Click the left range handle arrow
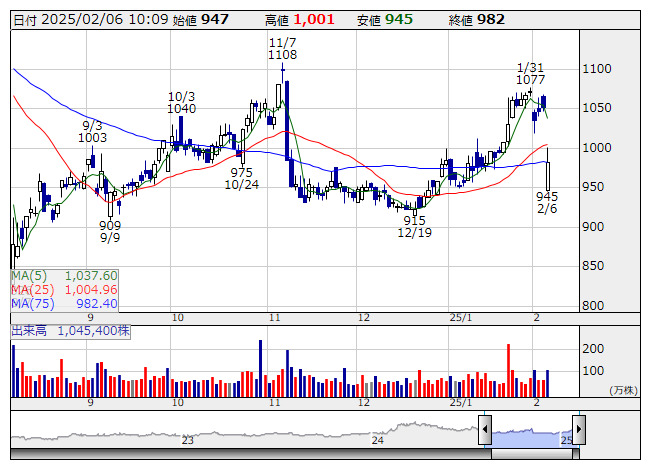This screenshot has height=470, width=653. point(485,429)
